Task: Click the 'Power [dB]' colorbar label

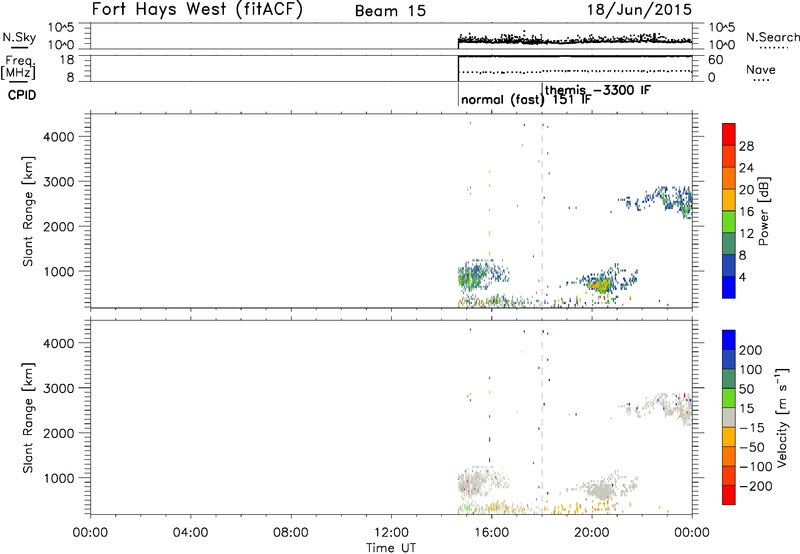Action: [764, 211]
